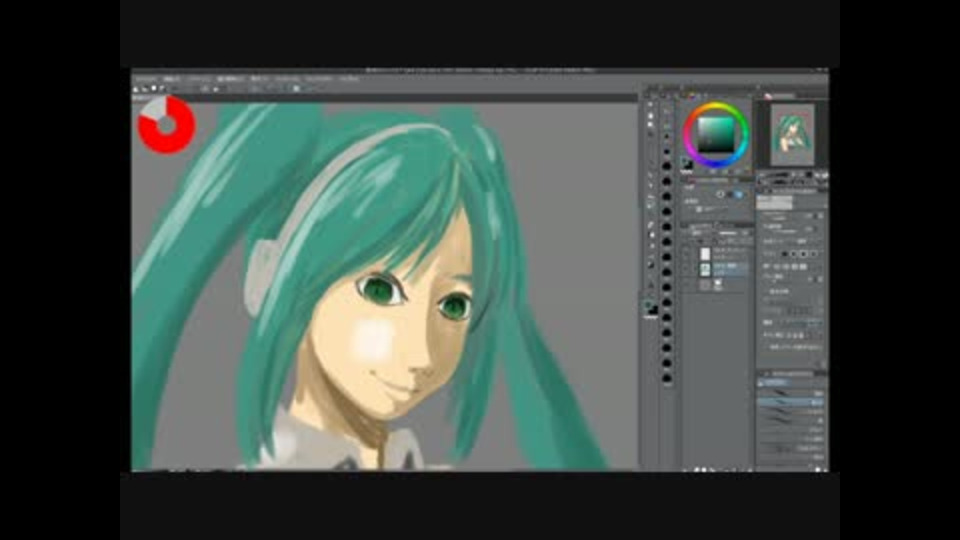Select the main color swatch below the color wheel
The image size is (960, 540).
coord(686,163)
